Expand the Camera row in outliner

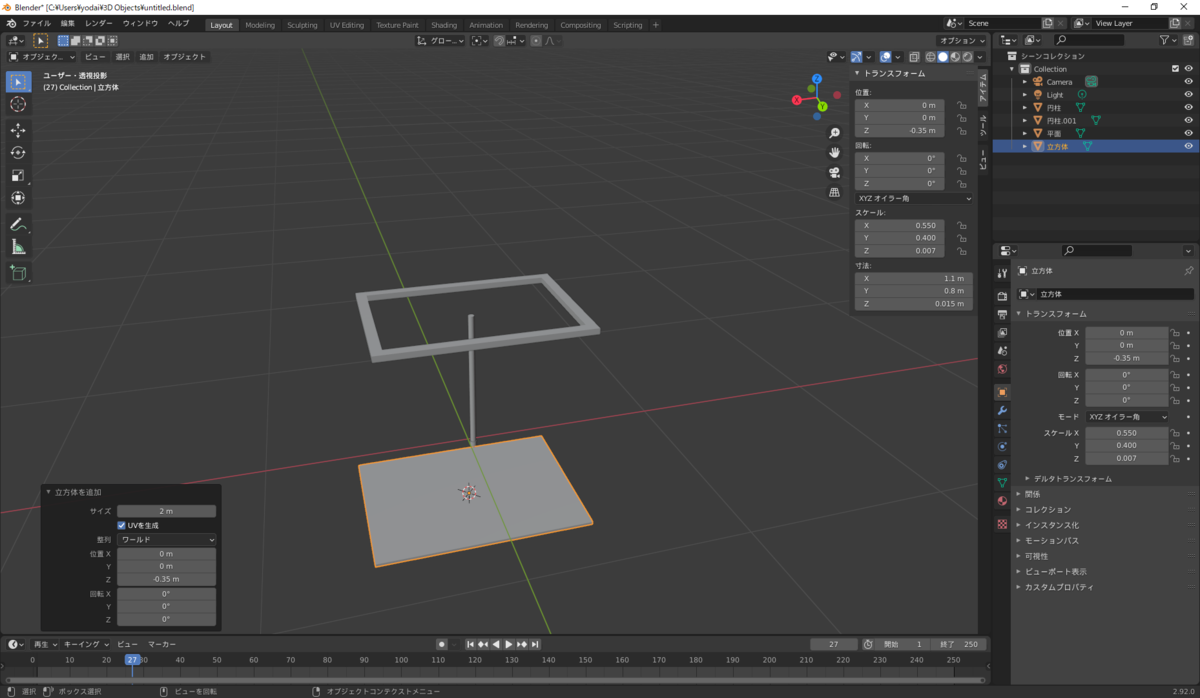[x=1024, y=82]
